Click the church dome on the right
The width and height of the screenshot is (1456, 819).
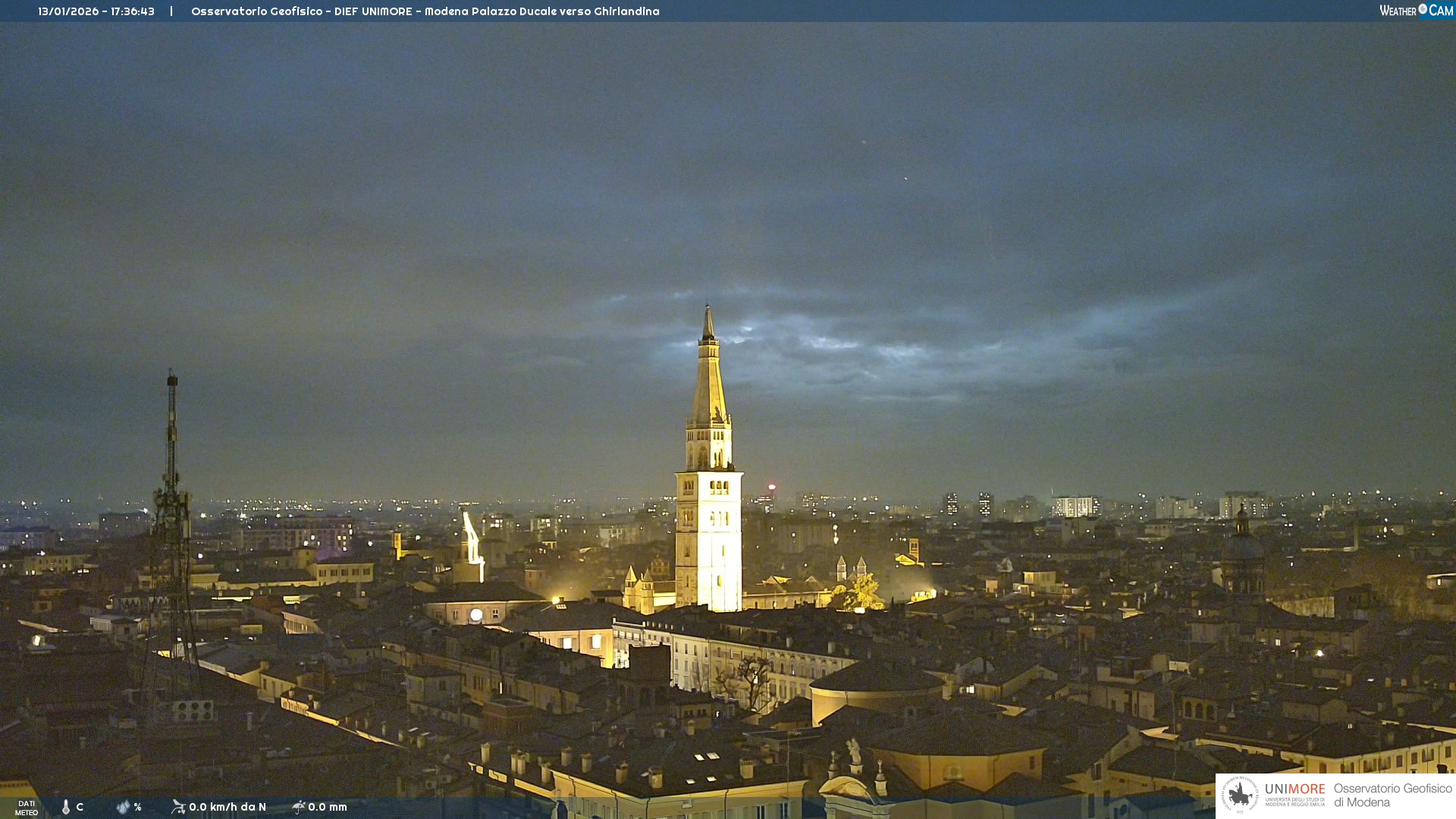pyautogui.click(x=1242, y=544)
